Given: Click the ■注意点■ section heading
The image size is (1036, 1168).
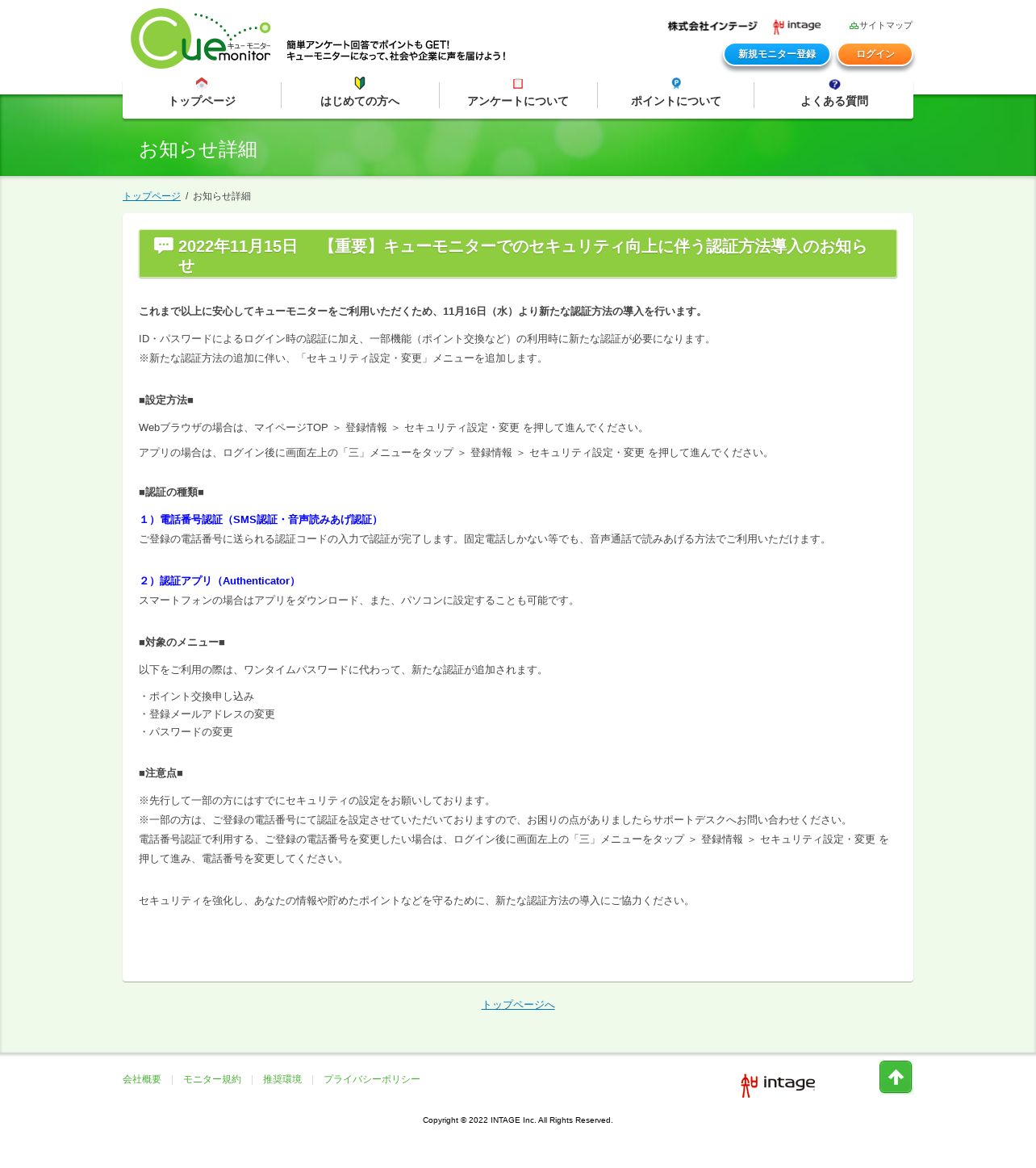Looking at the screenshot, I should 161,773.
